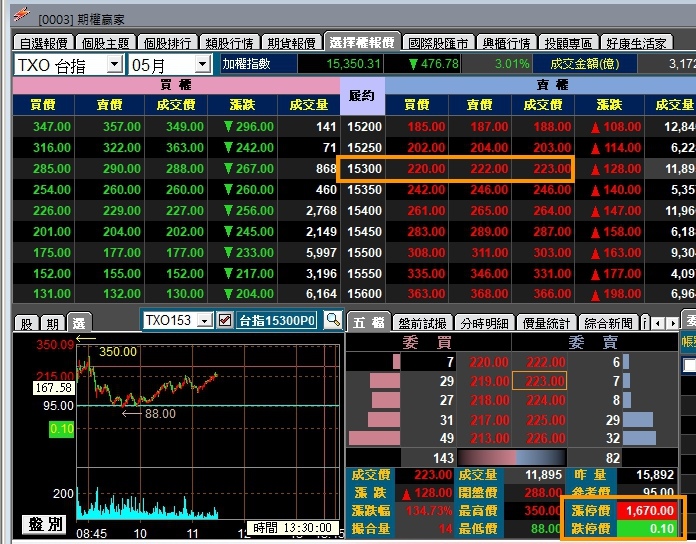Click the 履約 column header
Screen dimensions: 696x544
pyautogui.click(x=362, y=96)
